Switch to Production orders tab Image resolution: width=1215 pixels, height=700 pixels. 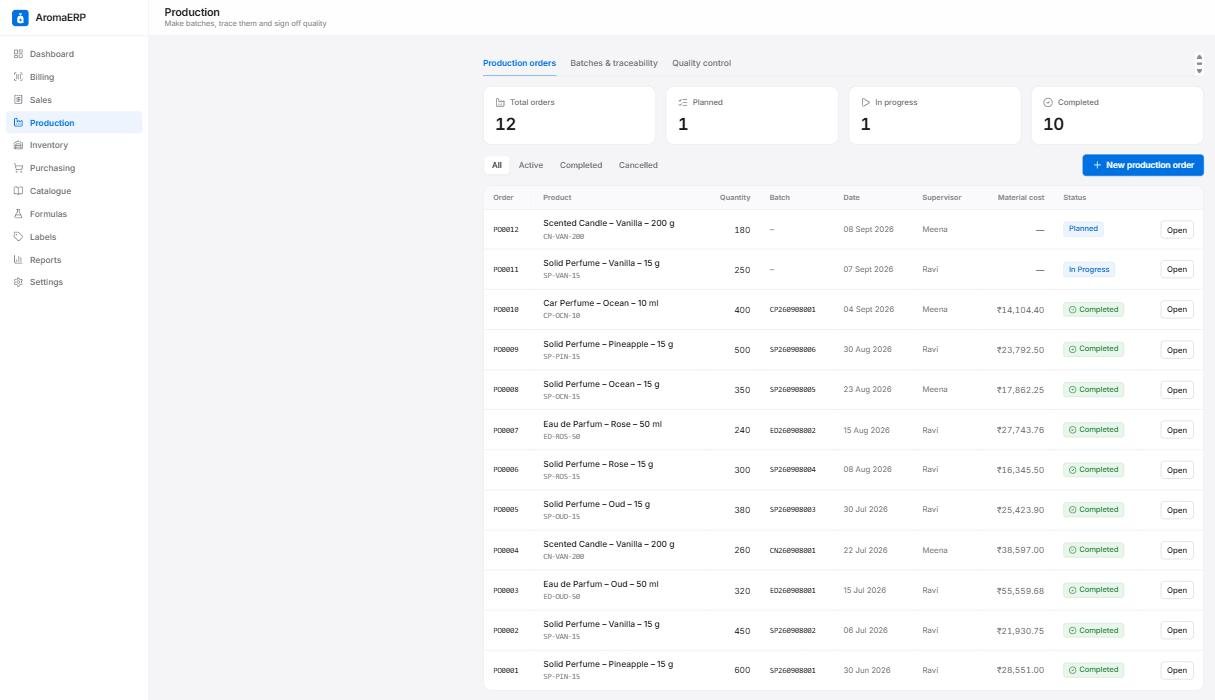(x=519, y=63)
